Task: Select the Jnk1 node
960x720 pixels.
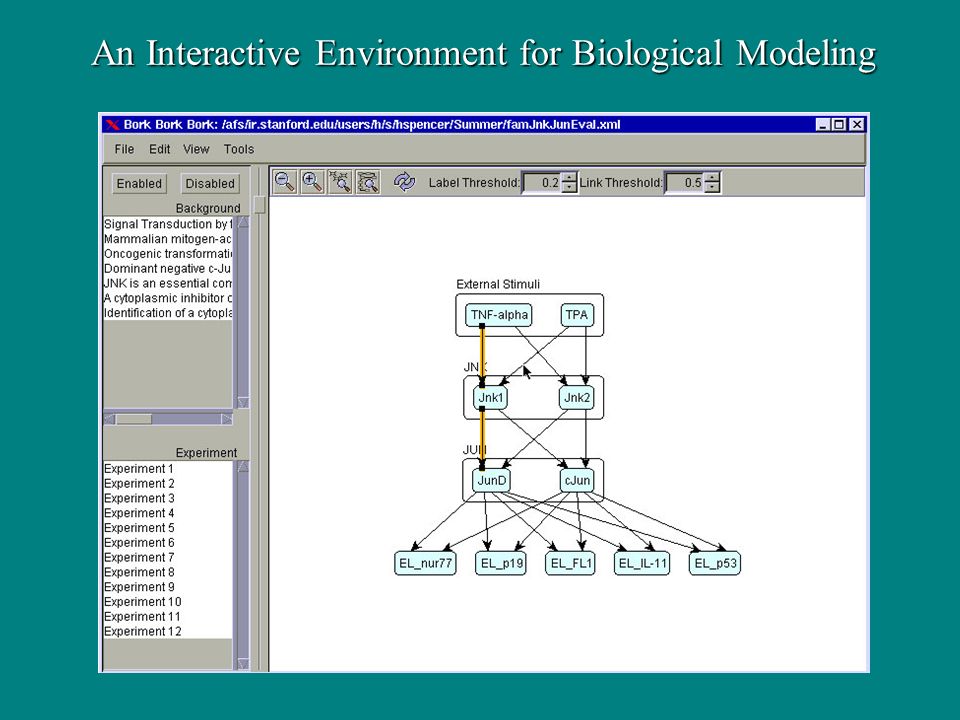Action: 491,398
